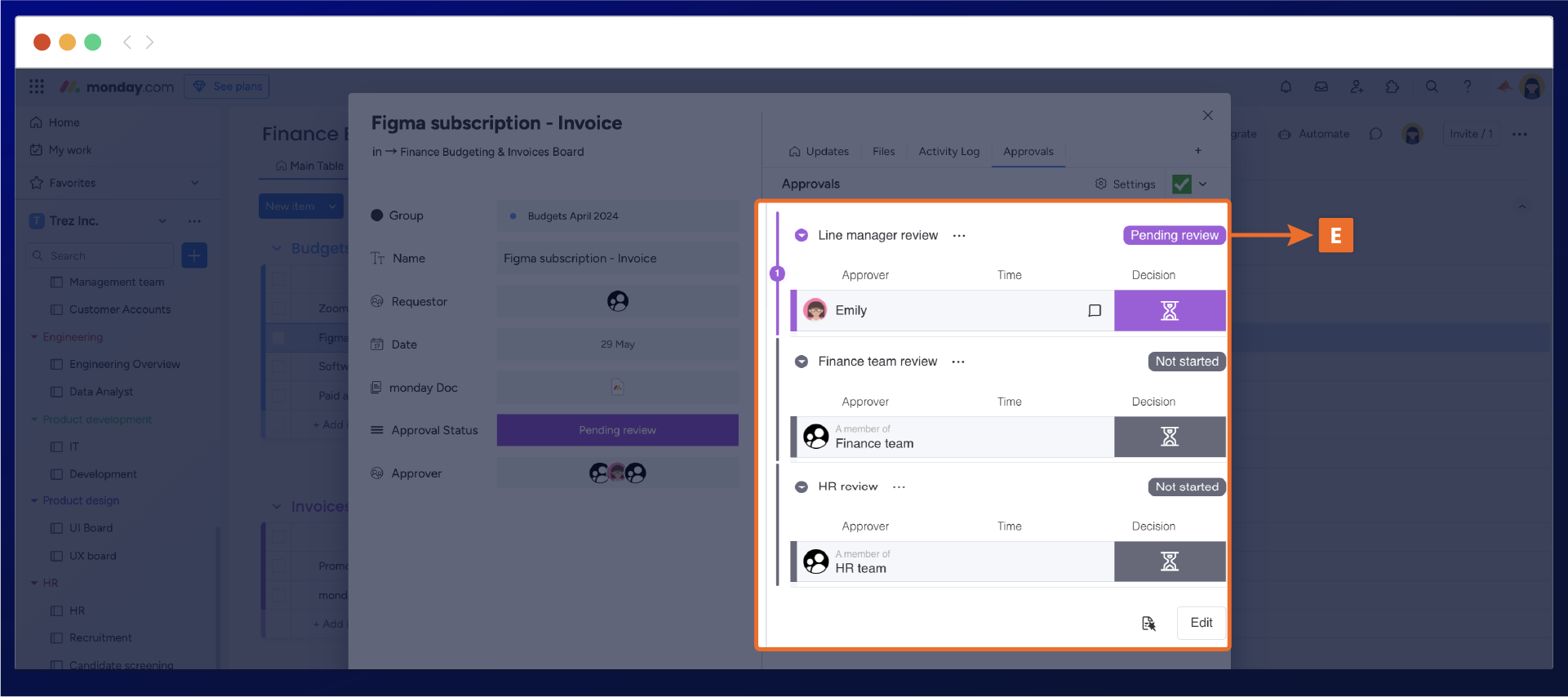Toggle the green approvals checkmark box
Screen dimensions: 1568x697
[x=1181, y=184]
